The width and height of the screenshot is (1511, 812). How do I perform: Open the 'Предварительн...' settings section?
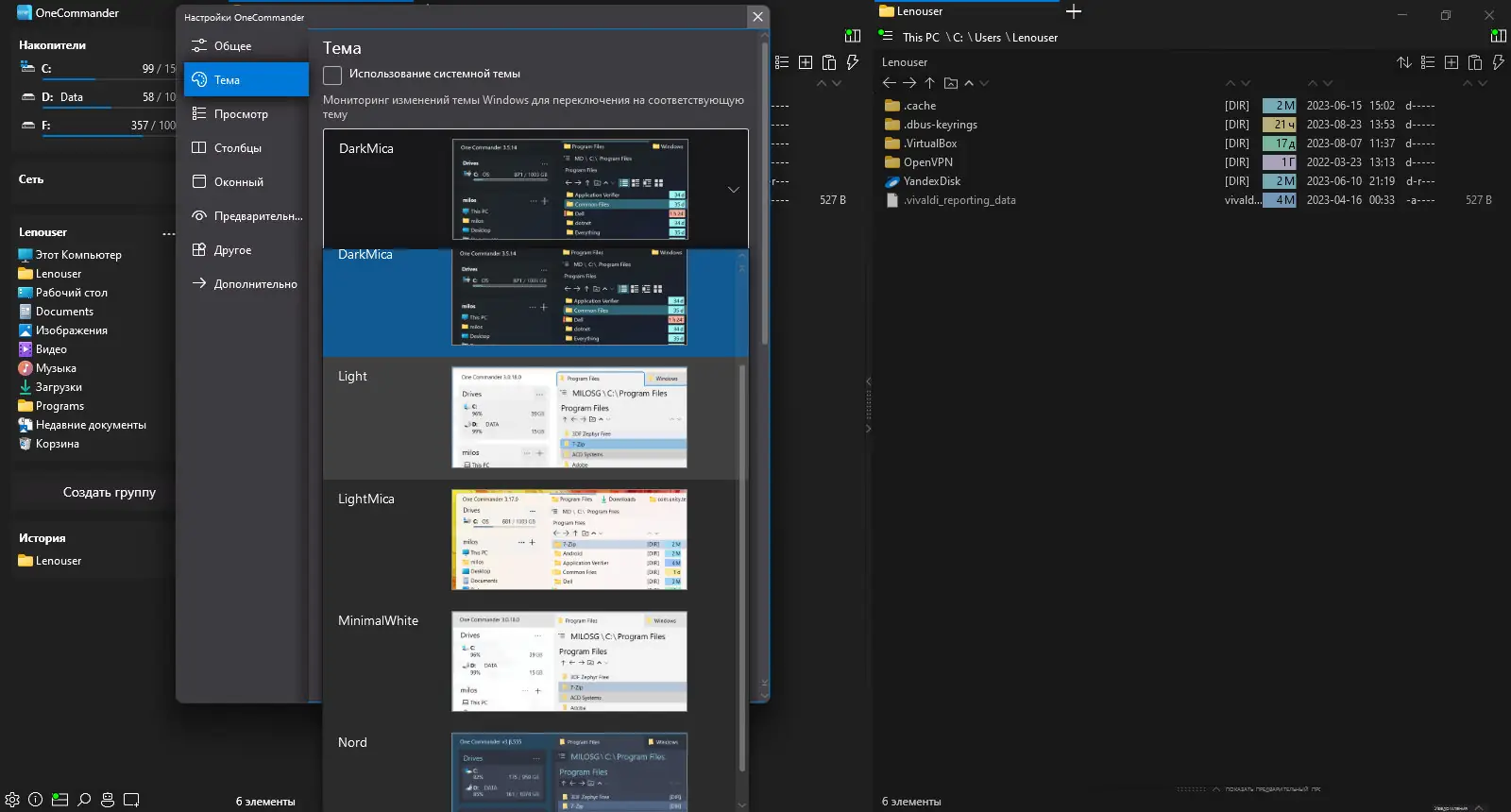point(246,215)
